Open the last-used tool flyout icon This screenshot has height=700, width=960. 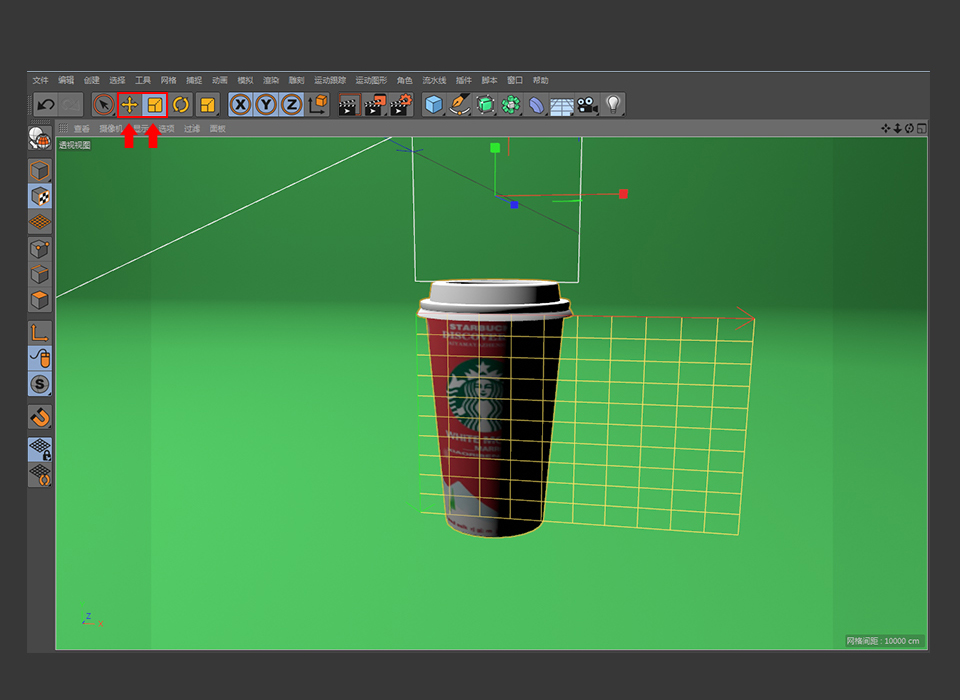tap(208, 105)
